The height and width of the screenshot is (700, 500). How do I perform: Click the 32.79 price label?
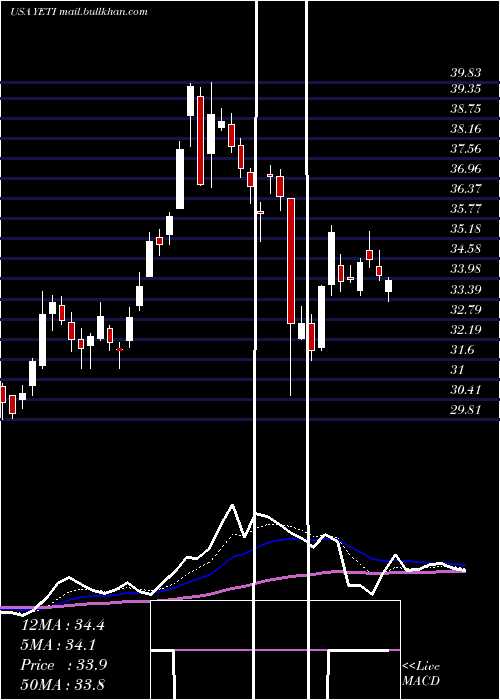466,309
